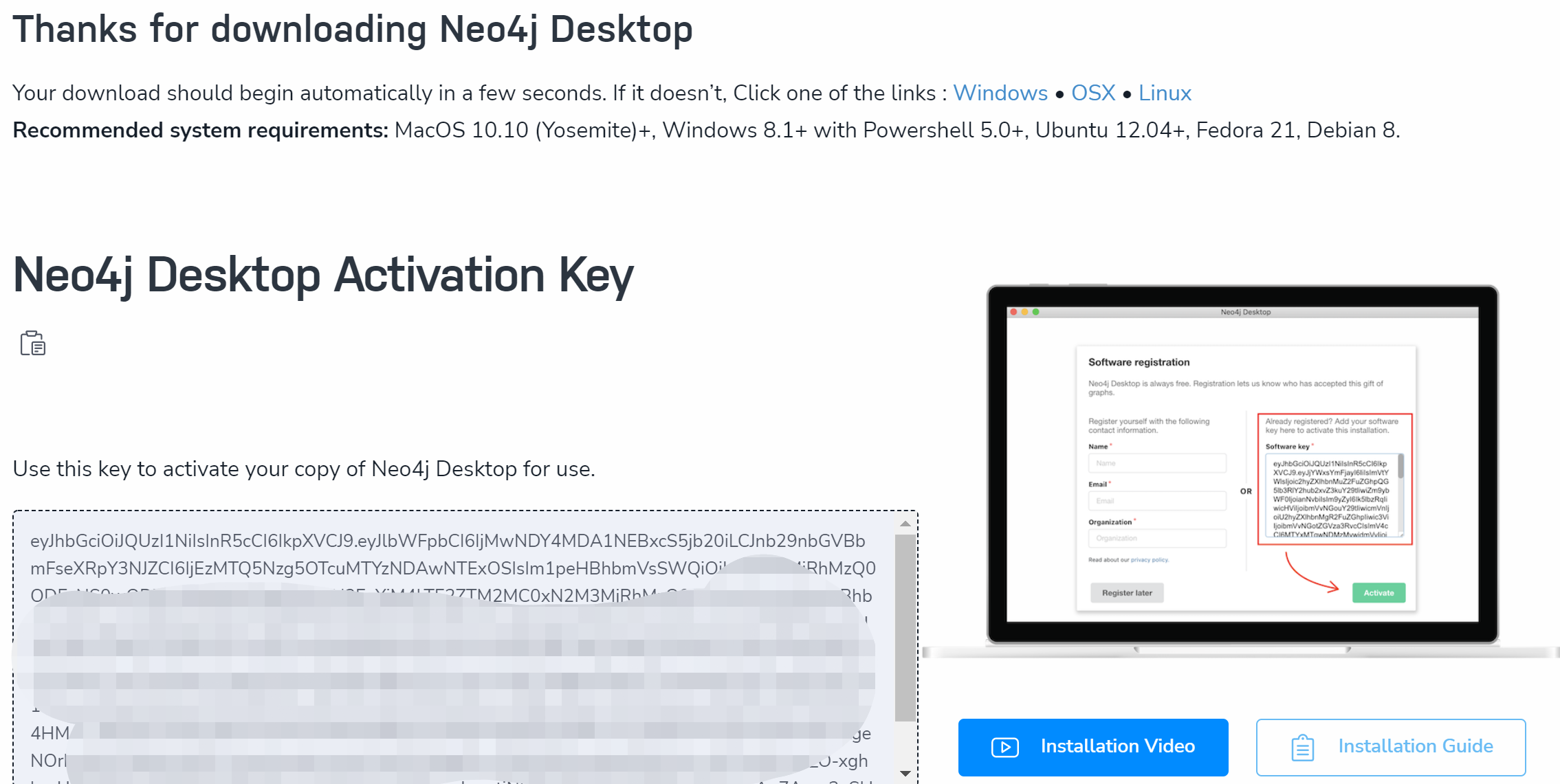
Task: Open the OSX download link
Action: pos(1092,92)
